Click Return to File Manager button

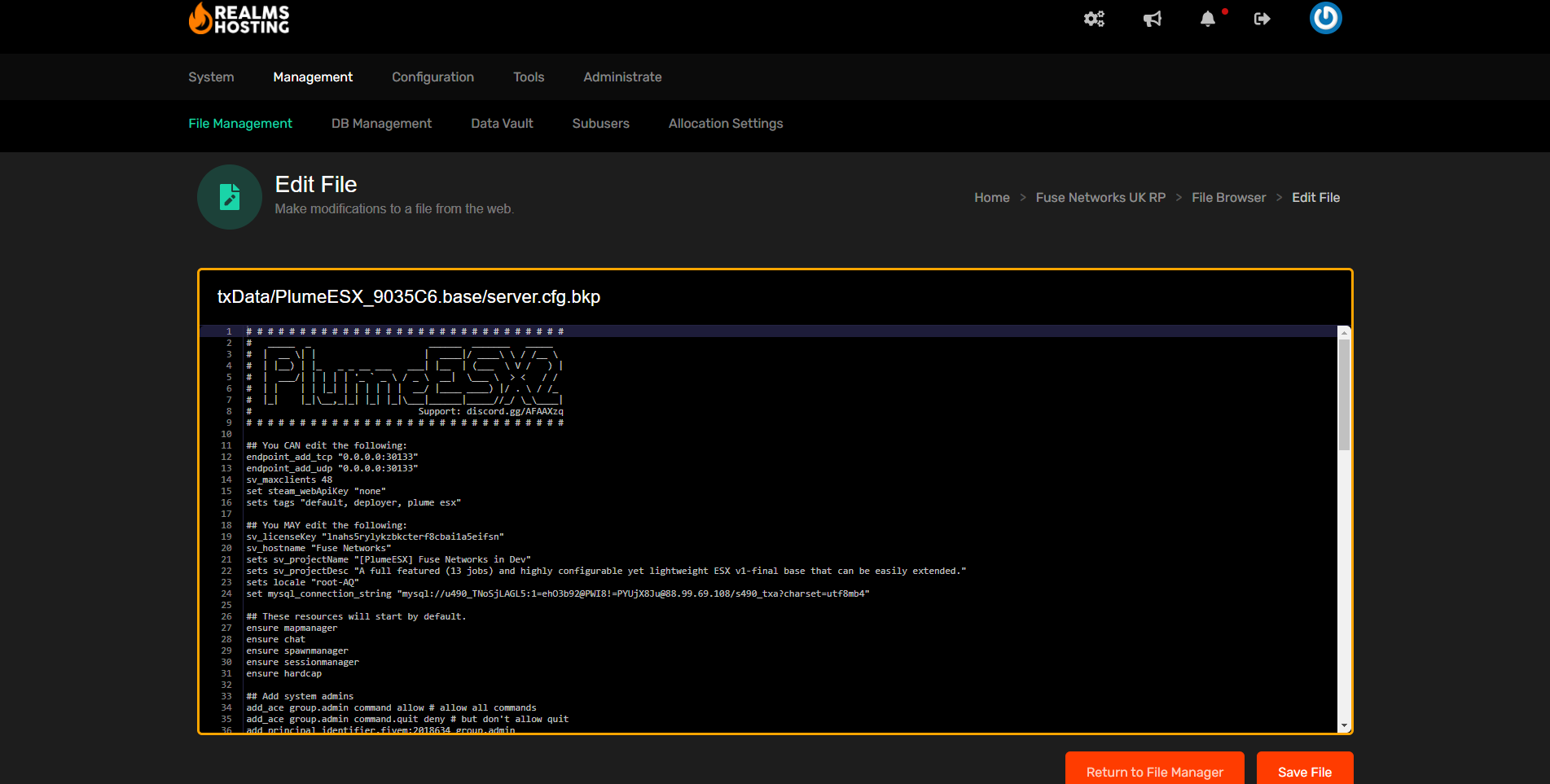click(1154, 770)
